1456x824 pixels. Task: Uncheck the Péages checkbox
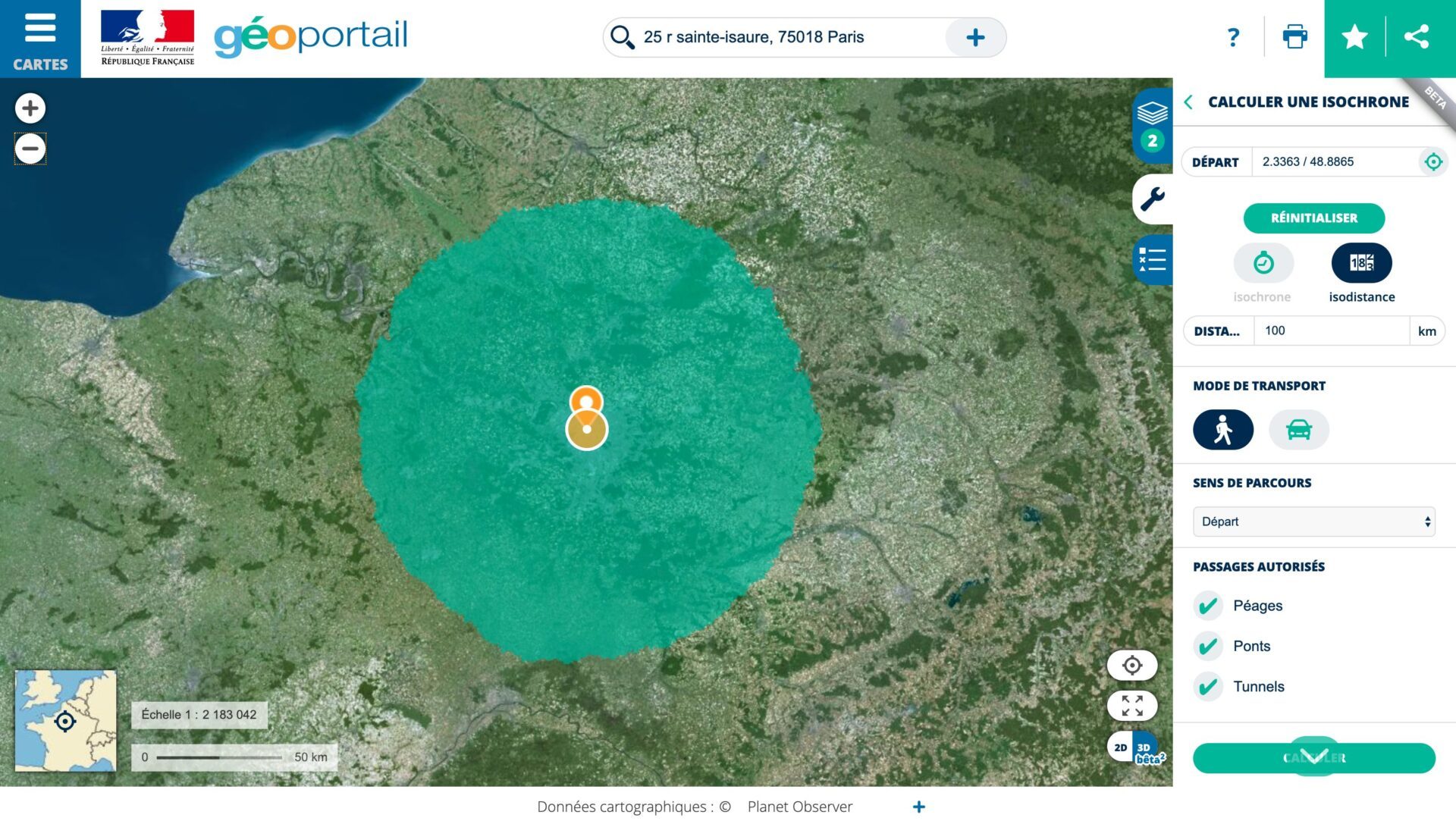point(1208,606)
